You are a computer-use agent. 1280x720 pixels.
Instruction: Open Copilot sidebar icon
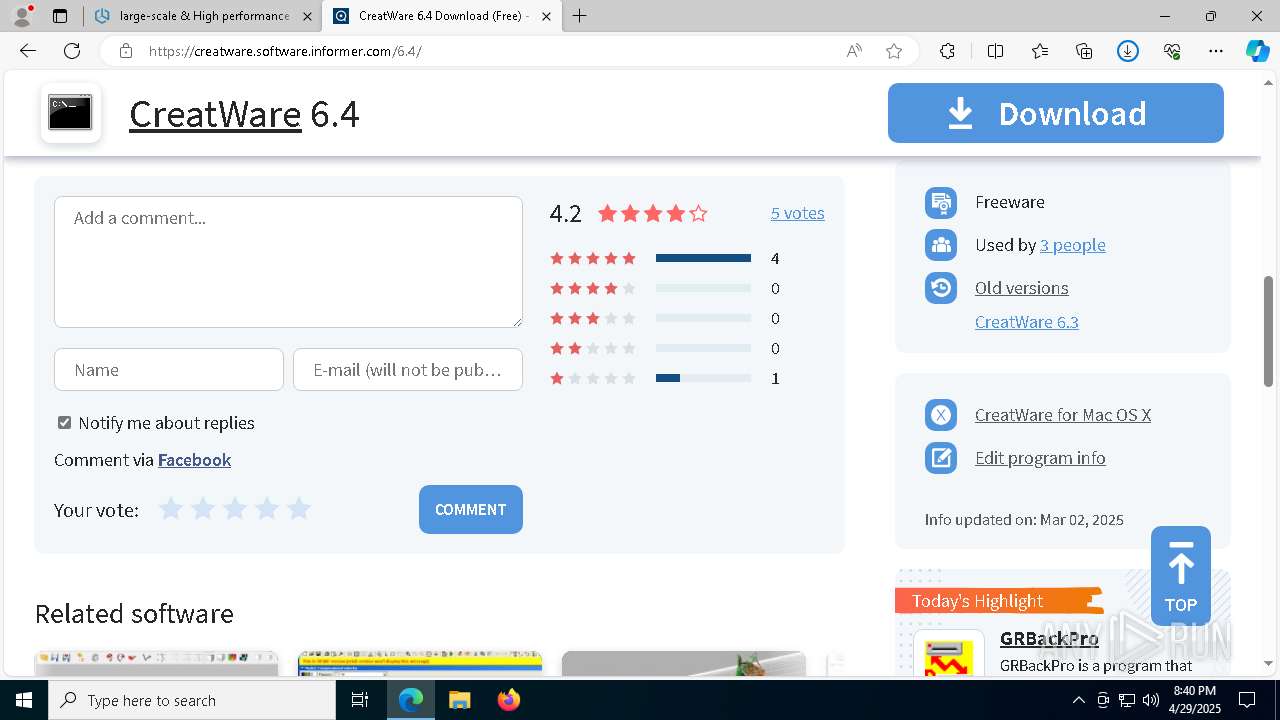(x=1258, y=51)
